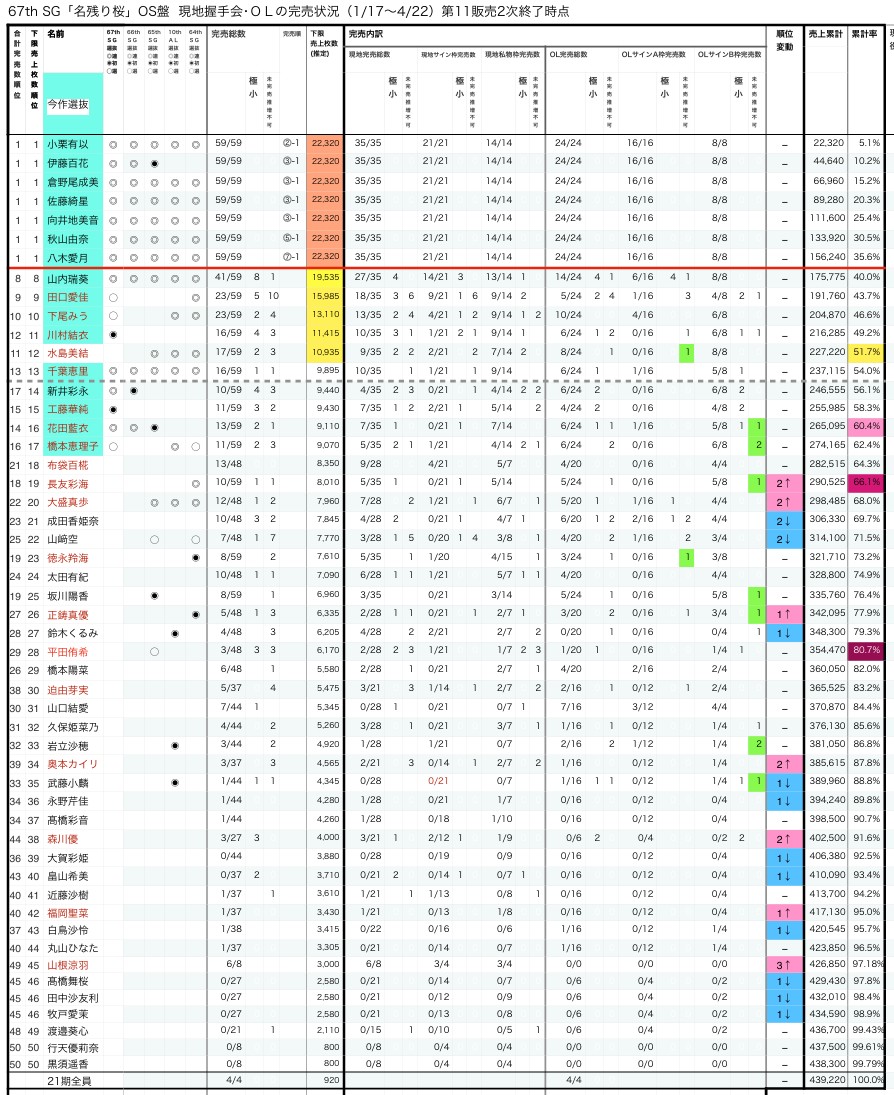Select 森川優's pink 2↑ rank change marker
894x1095 pixels.
(x=783, y=838)
